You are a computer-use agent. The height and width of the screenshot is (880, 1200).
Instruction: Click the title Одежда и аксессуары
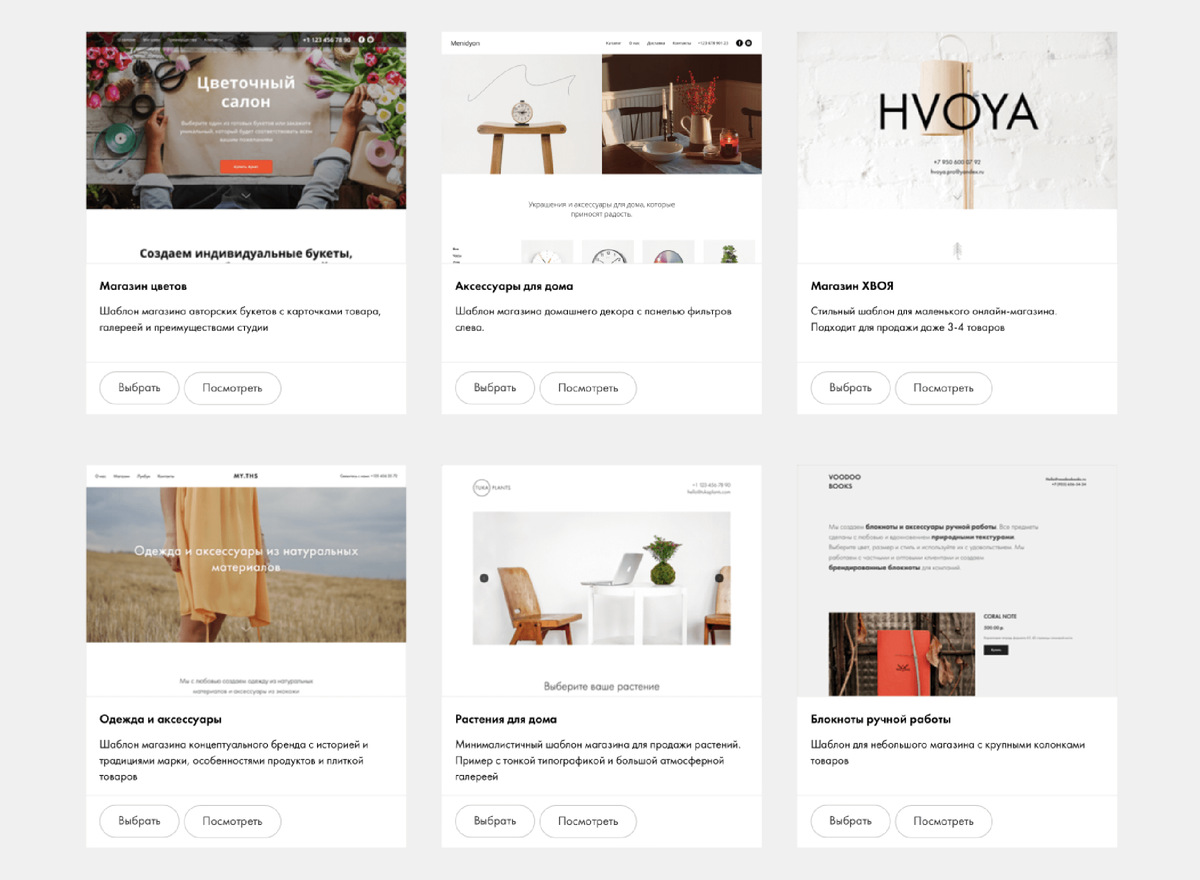[x=161, y=719]
